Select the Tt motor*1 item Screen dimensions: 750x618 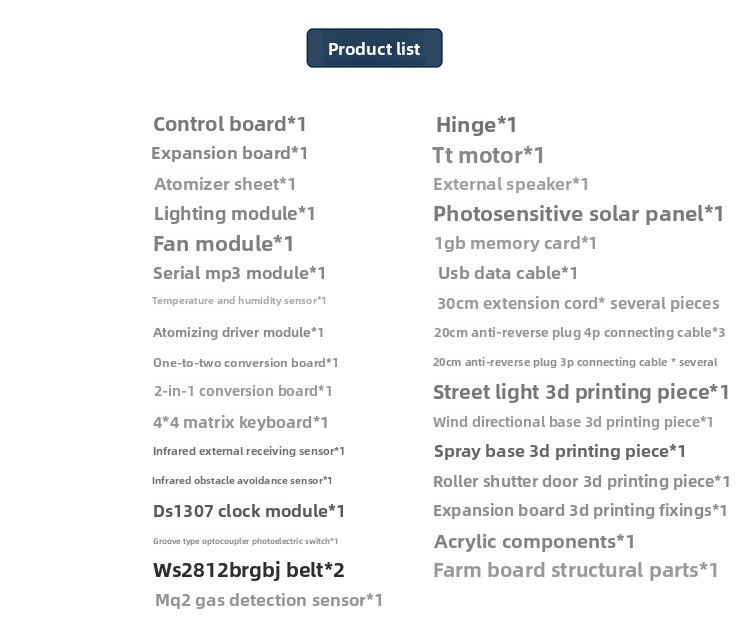(x=488, y=155)
